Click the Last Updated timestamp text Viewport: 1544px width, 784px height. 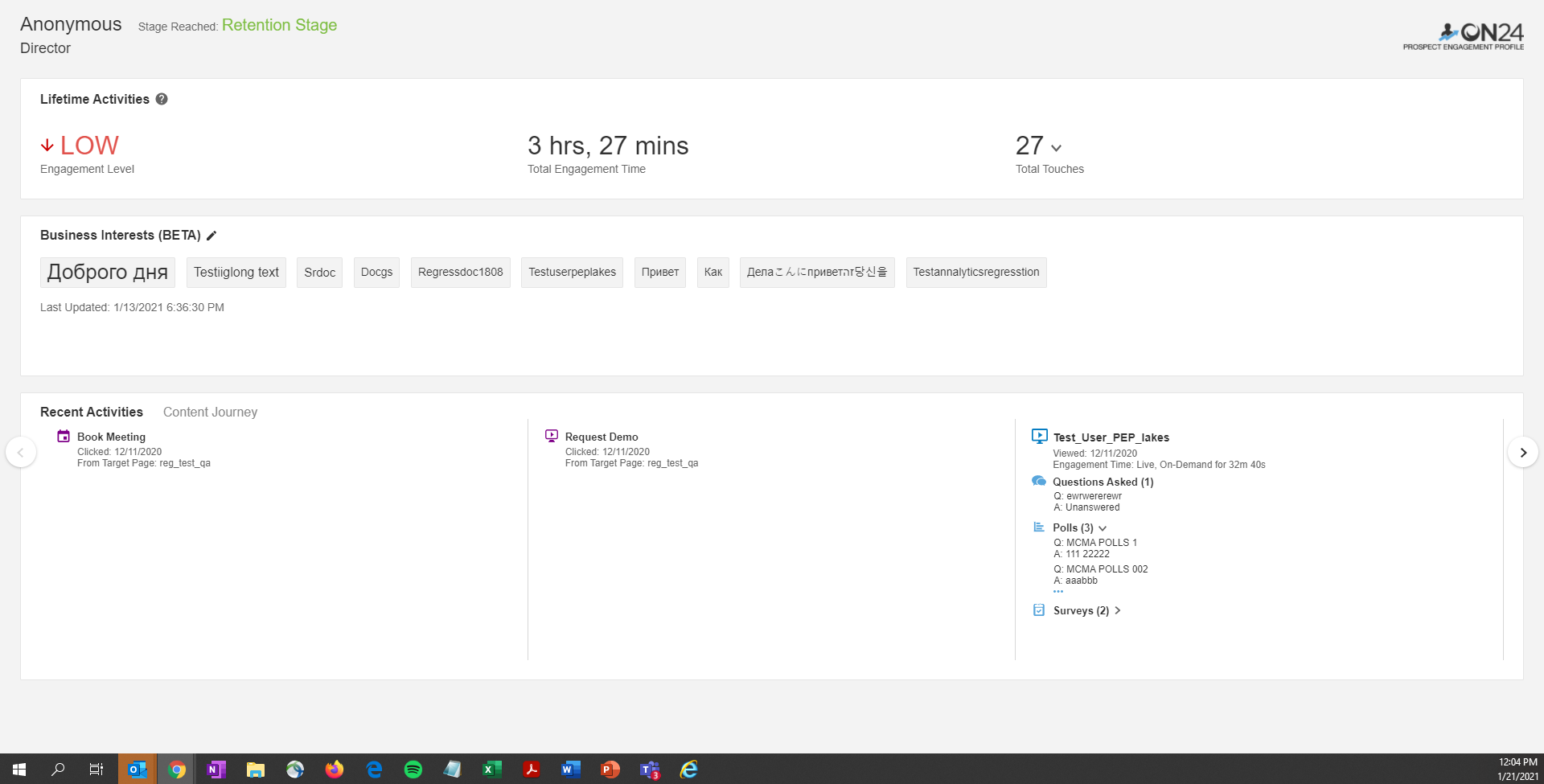coord(132,307)
